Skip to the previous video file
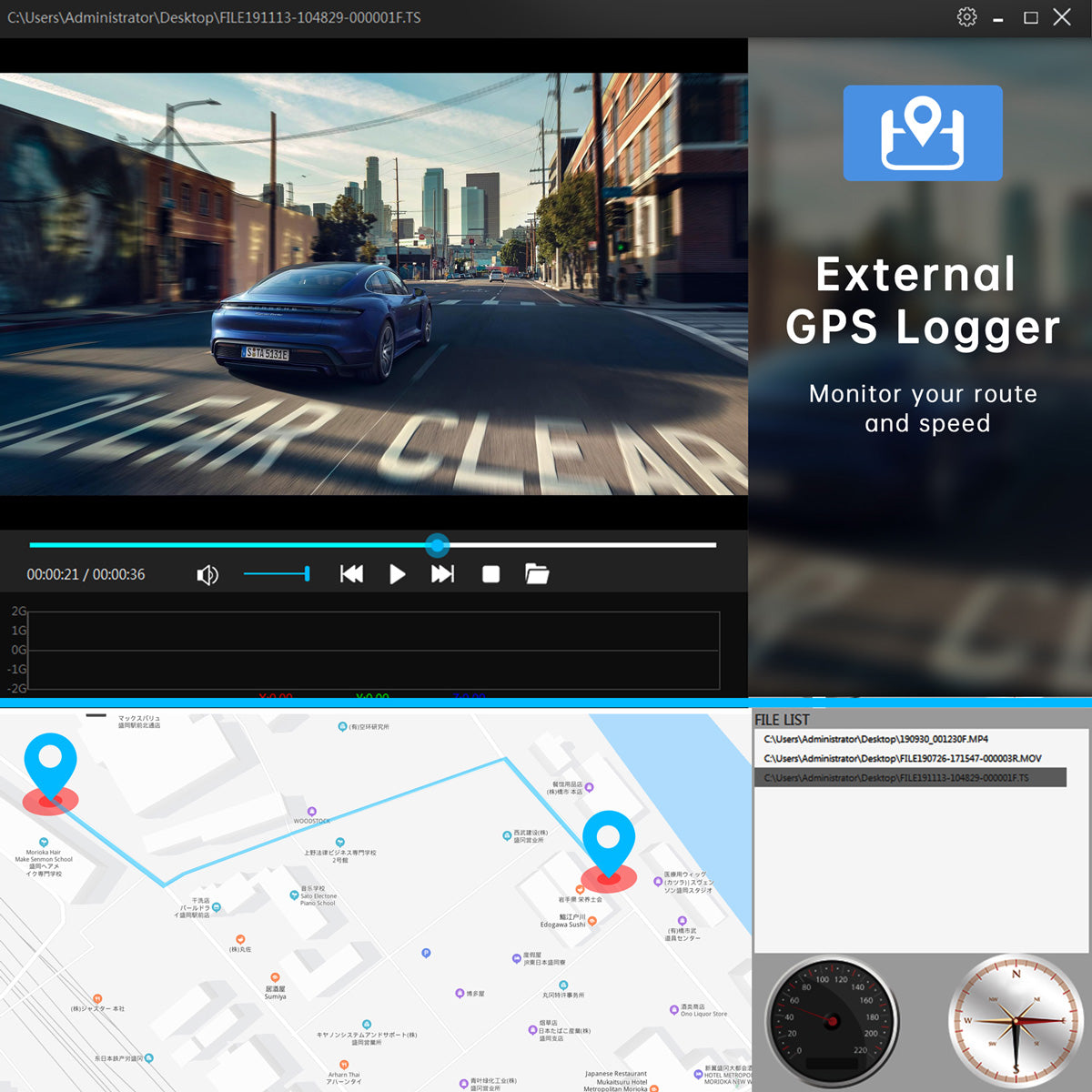Viewport: 1092px width, 1092px height. 351,574
